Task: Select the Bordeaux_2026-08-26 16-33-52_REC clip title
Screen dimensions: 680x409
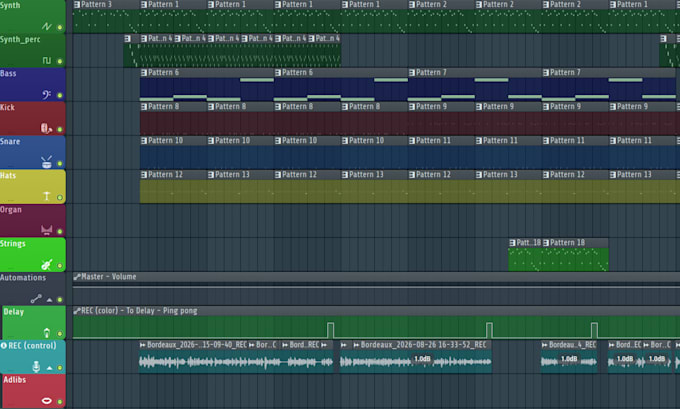Action: click(x=423, y=345)
